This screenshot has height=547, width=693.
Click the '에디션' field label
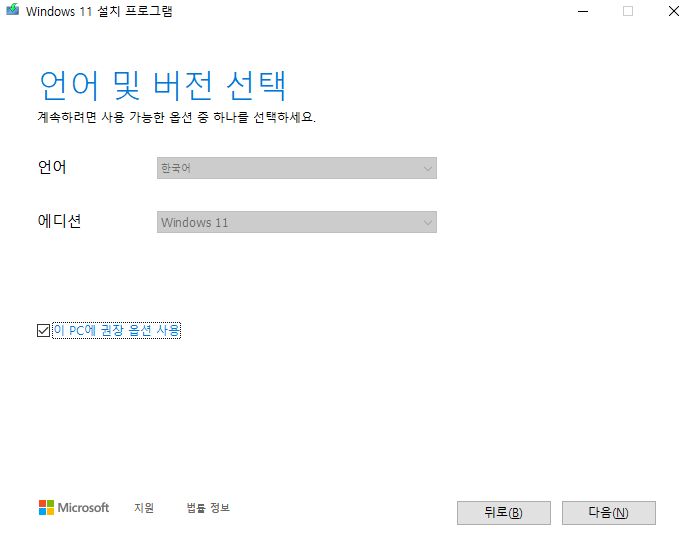pos(59,221)
